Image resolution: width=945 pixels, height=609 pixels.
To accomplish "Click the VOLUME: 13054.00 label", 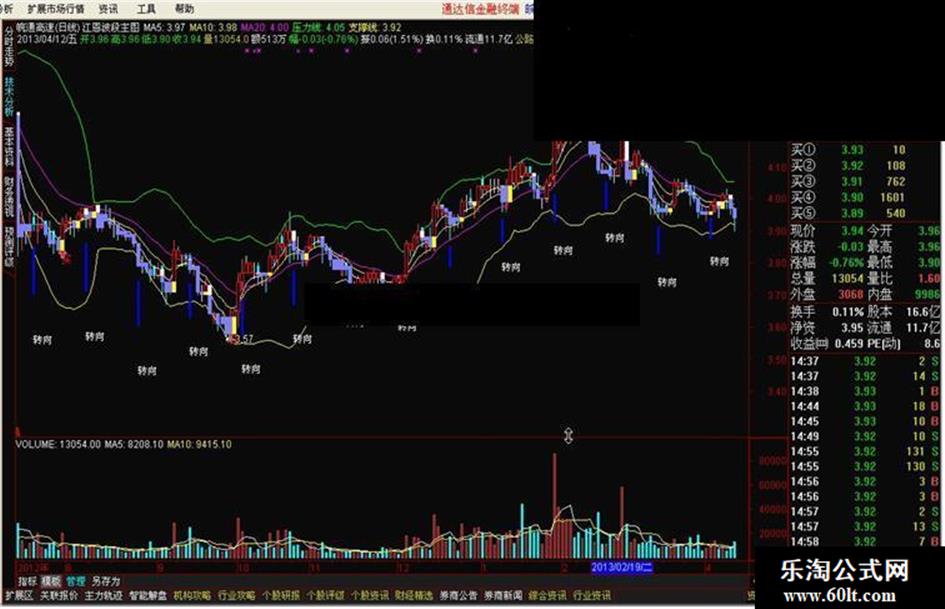I will [x=58, y=444].
